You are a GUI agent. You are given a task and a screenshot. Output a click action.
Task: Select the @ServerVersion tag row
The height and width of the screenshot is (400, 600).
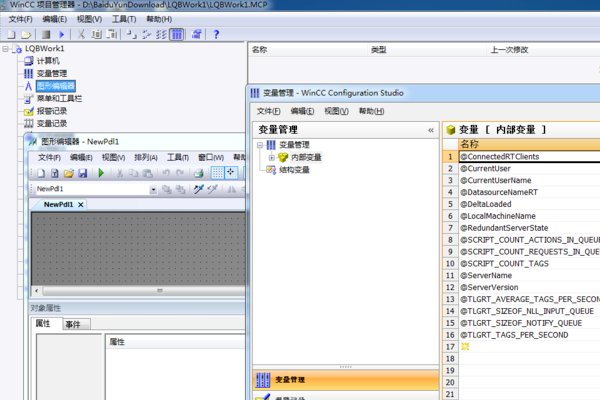click(x=530, y=287)
